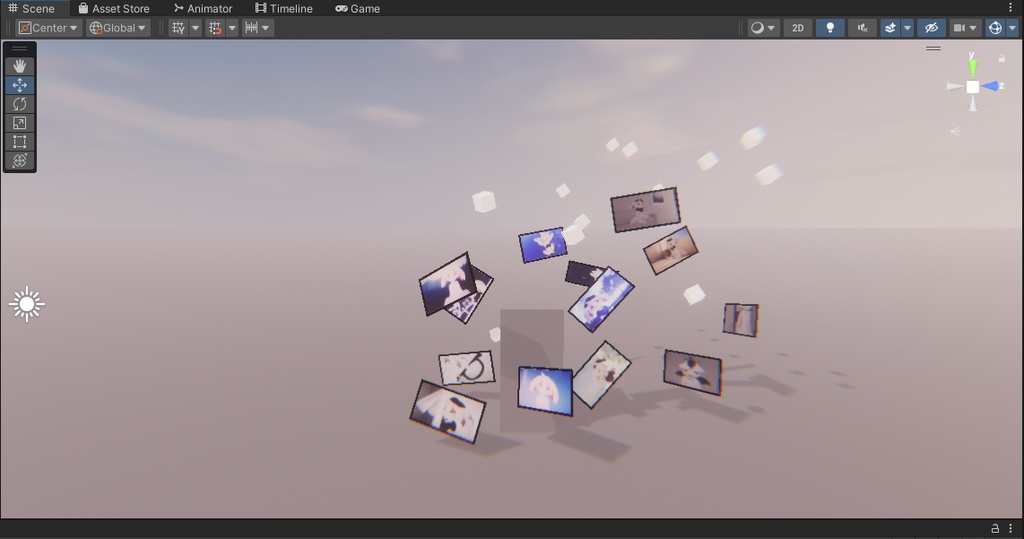Open Center pivot mode dropdown
The width and height of the screenshot is (1024, 539).
point(48,28)
